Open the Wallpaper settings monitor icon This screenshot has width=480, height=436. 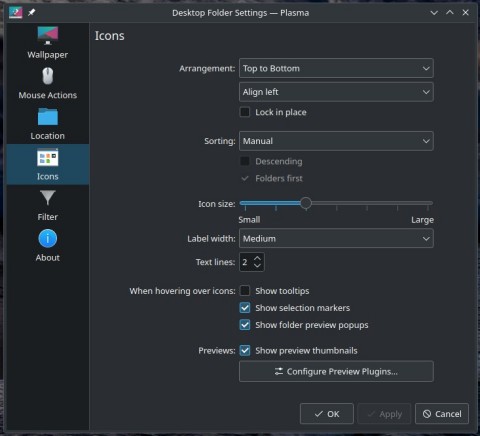pos(48,35)
